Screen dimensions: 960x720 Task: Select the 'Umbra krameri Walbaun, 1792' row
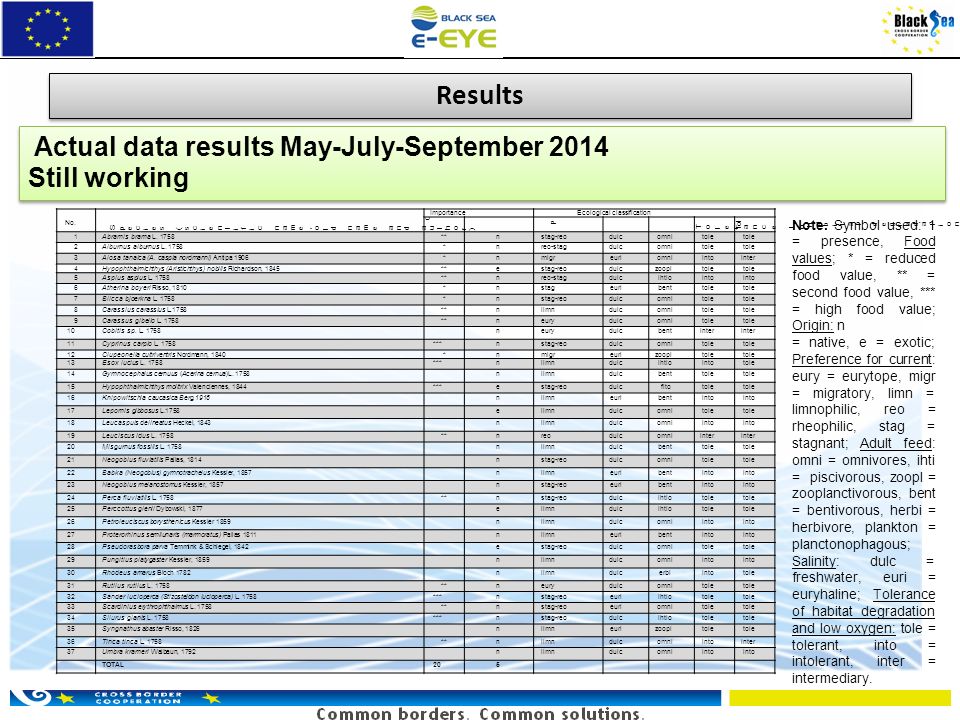pyautogui.click(x=416, y=652)
